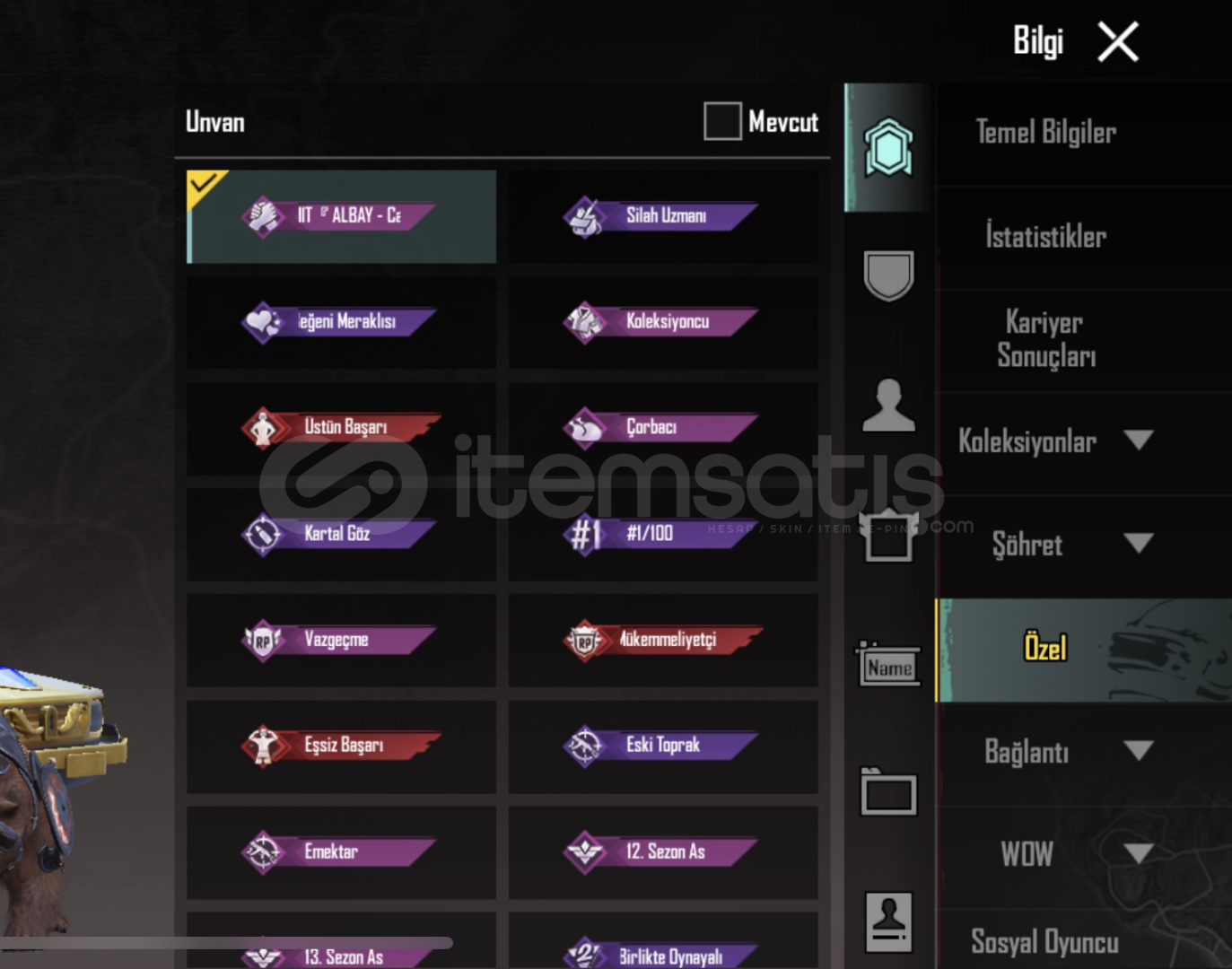1232x969 pixels.
Task: Select the shield icon in sidebar
Action: point(888,275)
